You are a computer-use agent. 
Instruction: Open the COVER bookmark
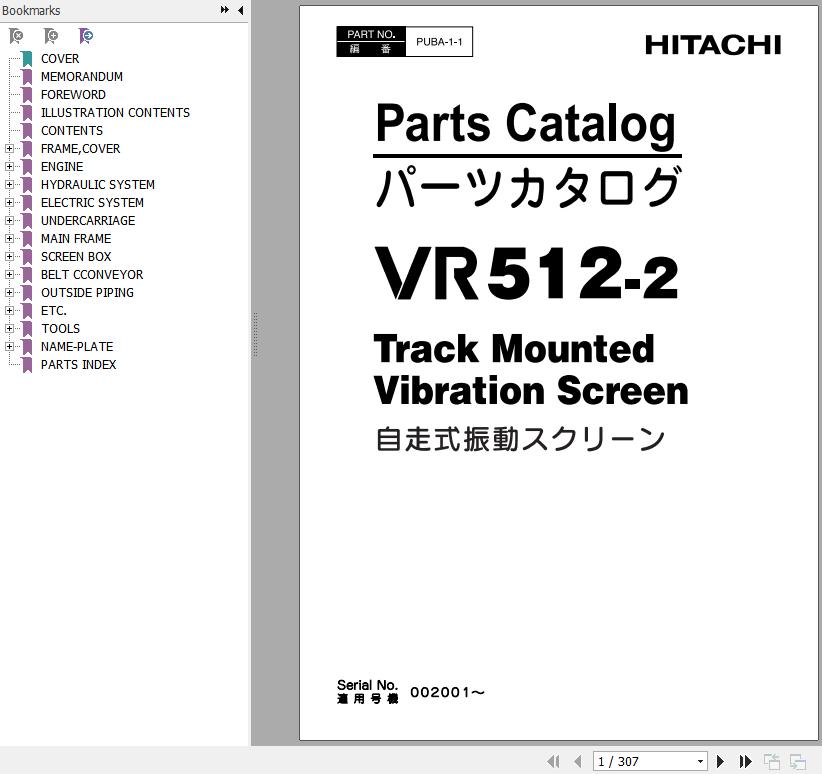(60, 59)
